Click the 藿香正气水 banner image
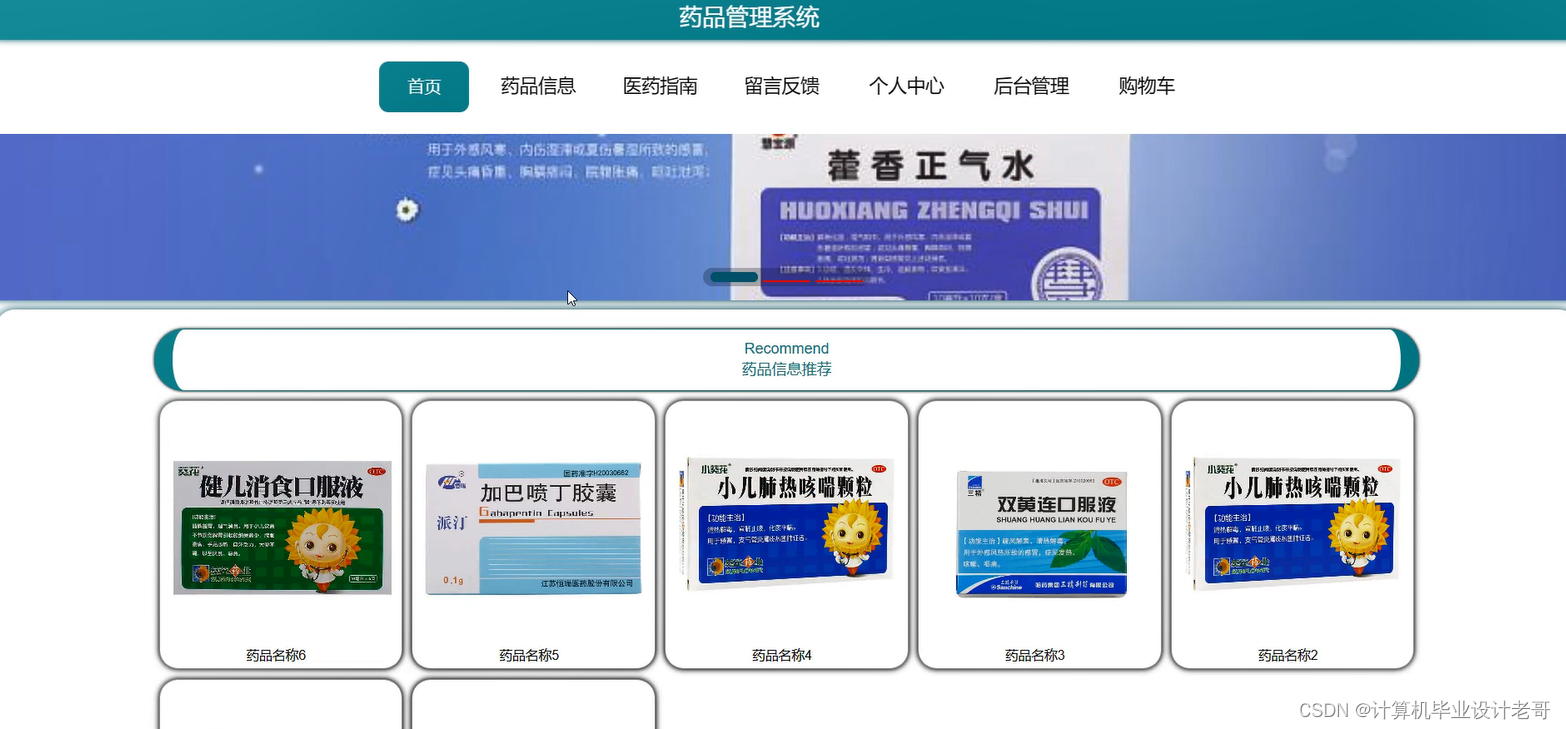 [783, 217]
